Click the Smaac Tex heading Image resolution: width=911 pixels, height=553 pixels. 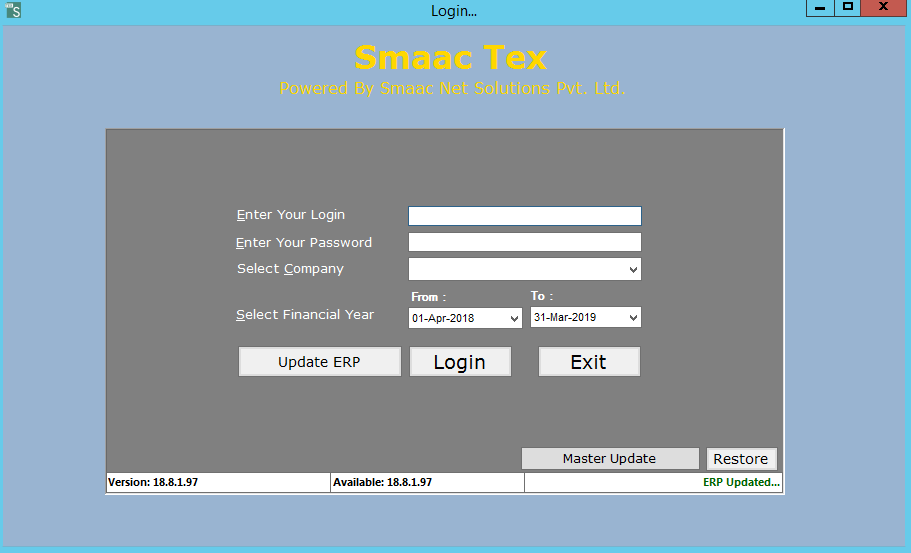click(451, 58)
